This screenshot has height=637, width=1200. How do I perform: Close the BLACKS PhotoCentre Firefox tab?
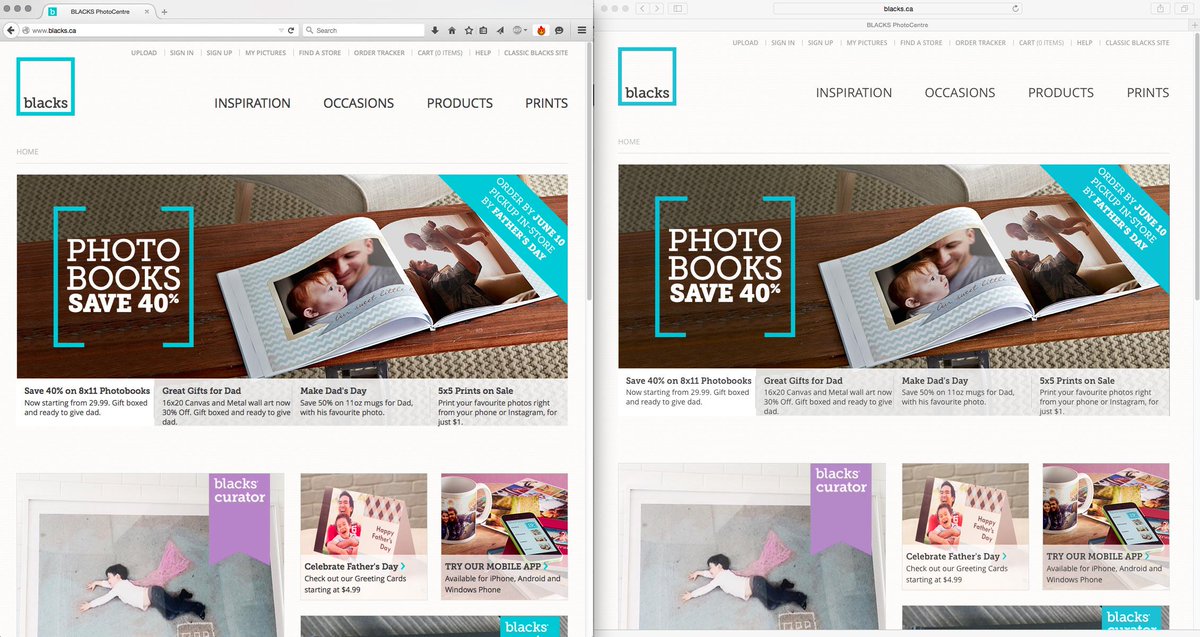pyautogui.click(x=146, y=11)
